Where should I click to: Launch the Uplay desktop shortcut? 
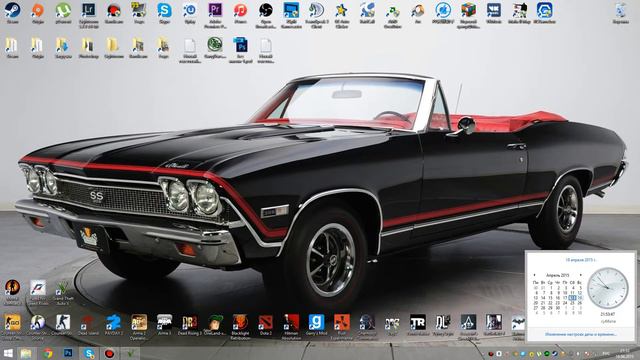coord(189,13)
